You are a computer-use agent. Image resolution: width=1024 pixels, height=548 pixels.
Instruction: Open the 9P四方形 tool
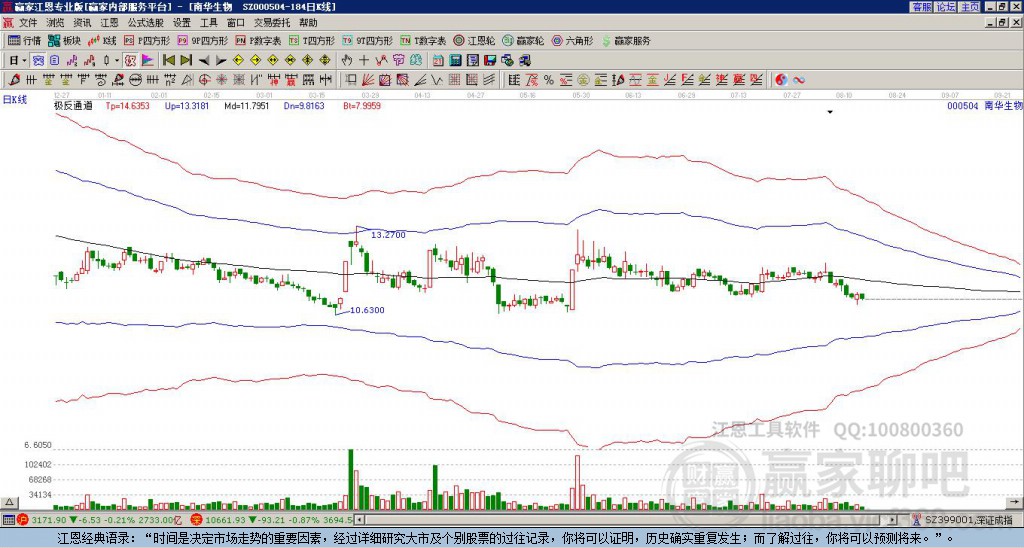pos(202,40)
